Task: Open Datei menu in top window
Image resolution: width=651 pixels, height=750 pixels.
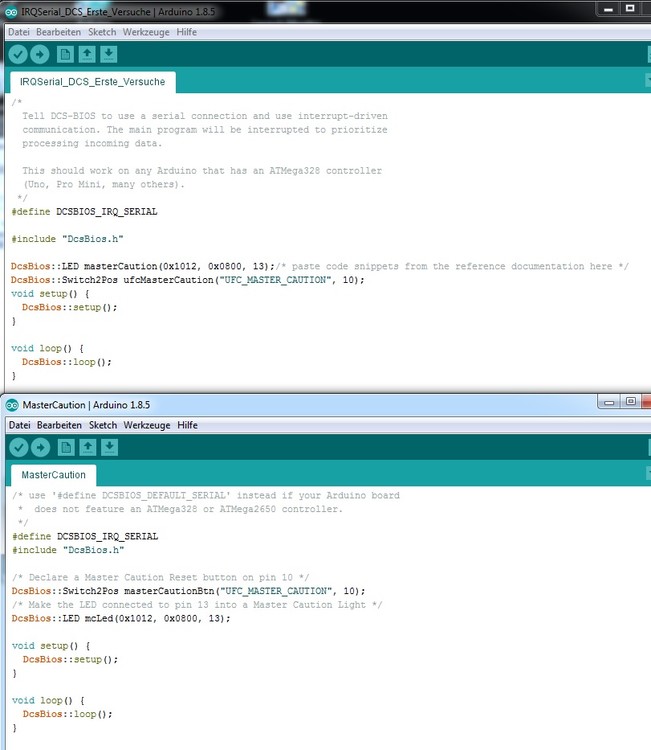Action: (x=19, y=32)
